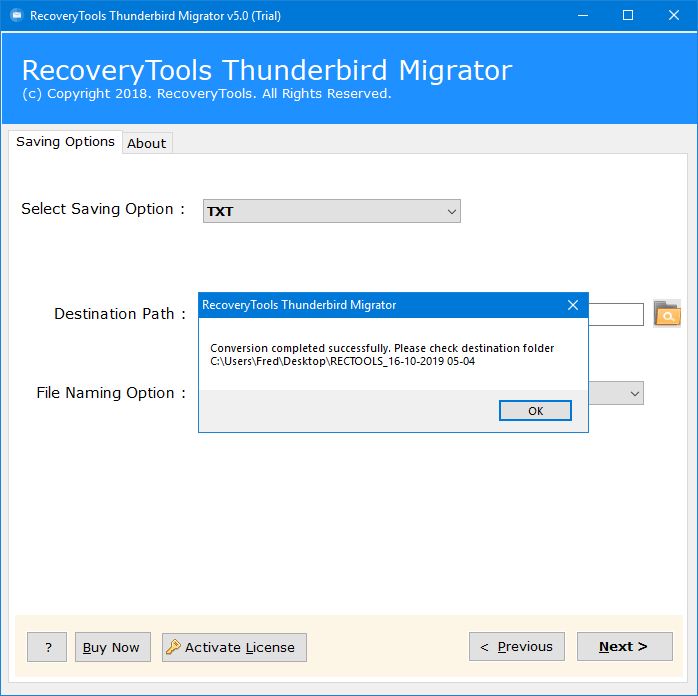Open the folder browse icon for Destination Path

tap(667, 314)
